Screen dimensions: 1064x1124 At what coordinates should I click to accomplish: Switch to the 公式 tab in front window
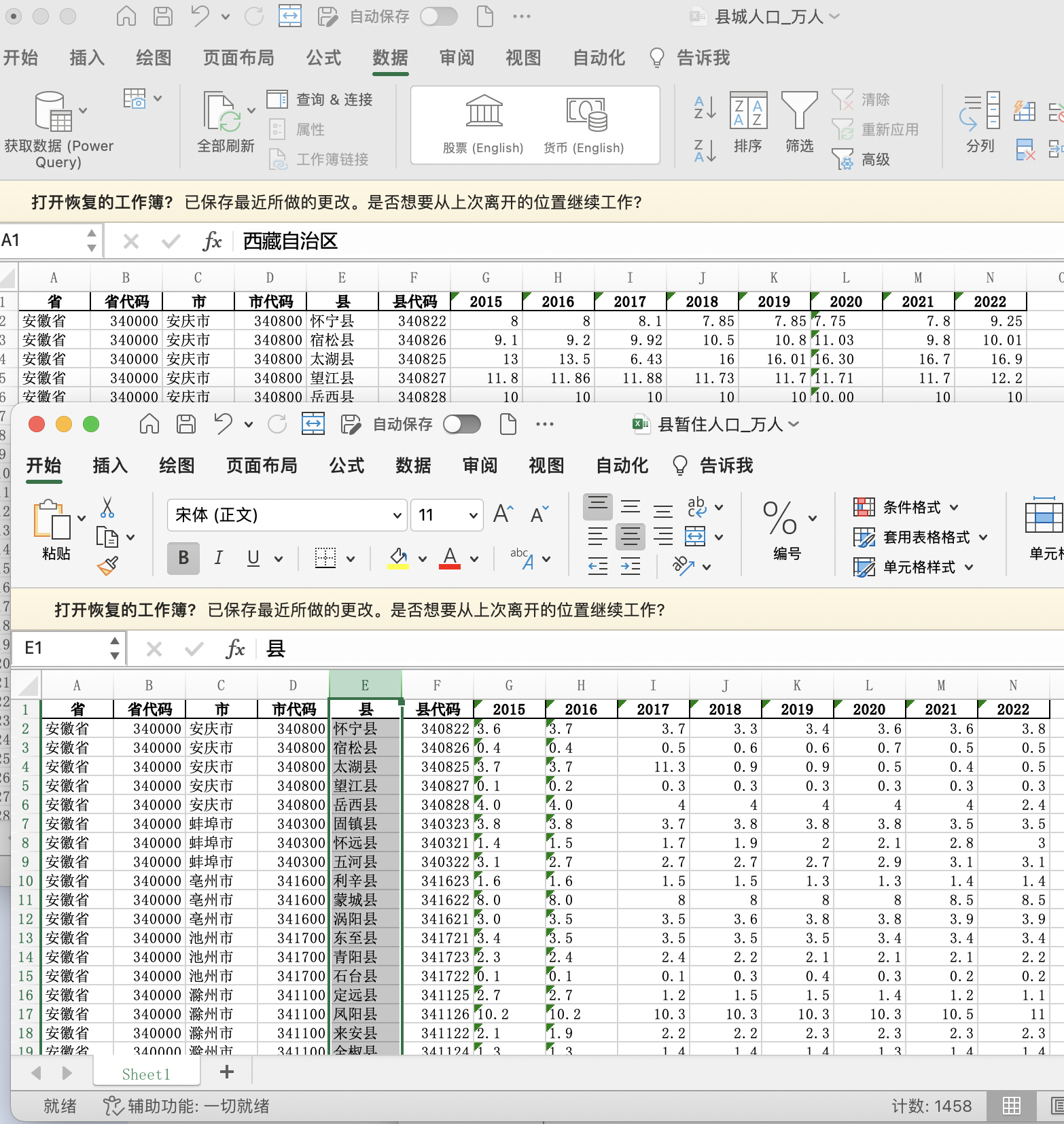click(x=347, y=466)
